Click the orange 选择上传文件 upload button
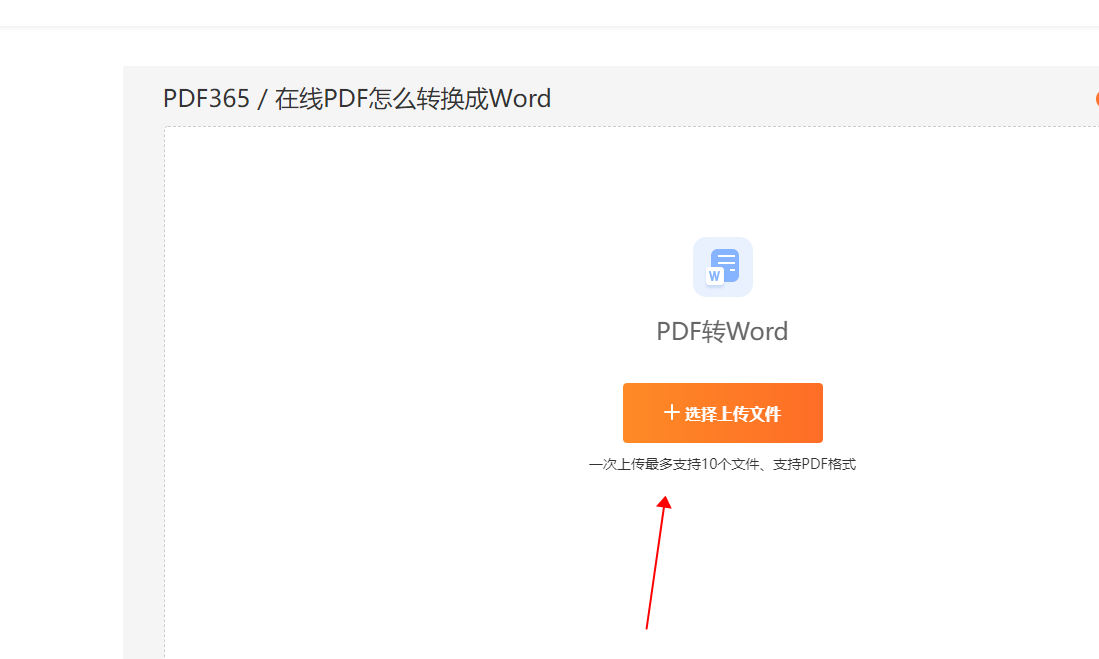1099x659 pixels. pyautogui.click(x=723, y=413)
